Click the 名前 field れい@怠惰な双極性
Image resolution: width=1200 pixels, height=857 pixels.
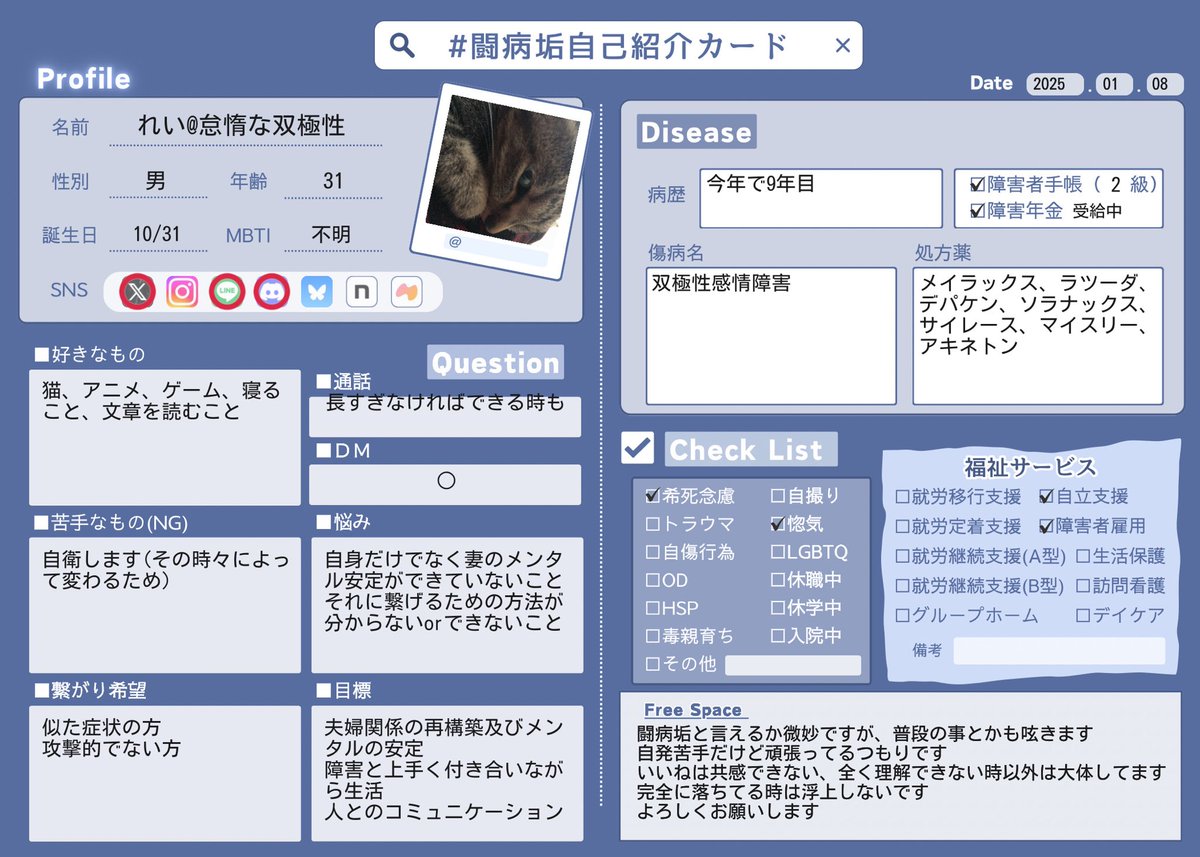(x=245, y=127)
